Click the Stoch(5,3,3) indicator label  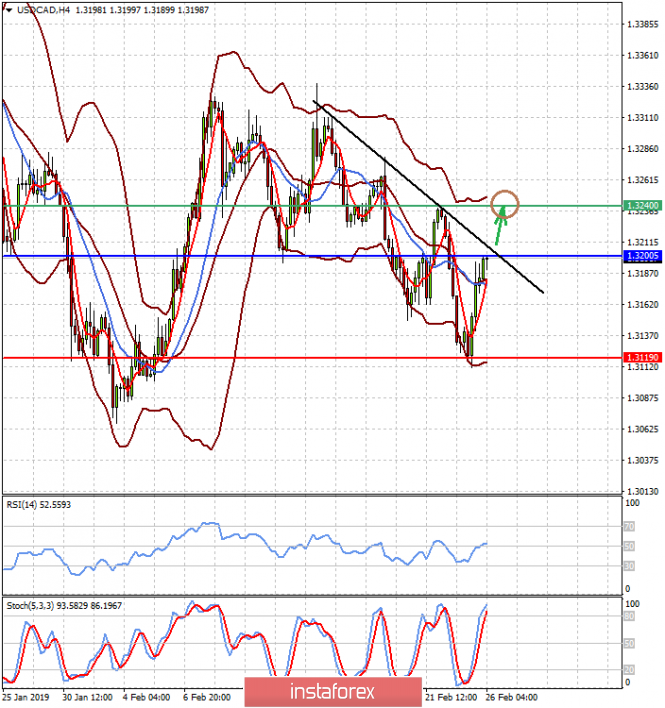[64, 606]
